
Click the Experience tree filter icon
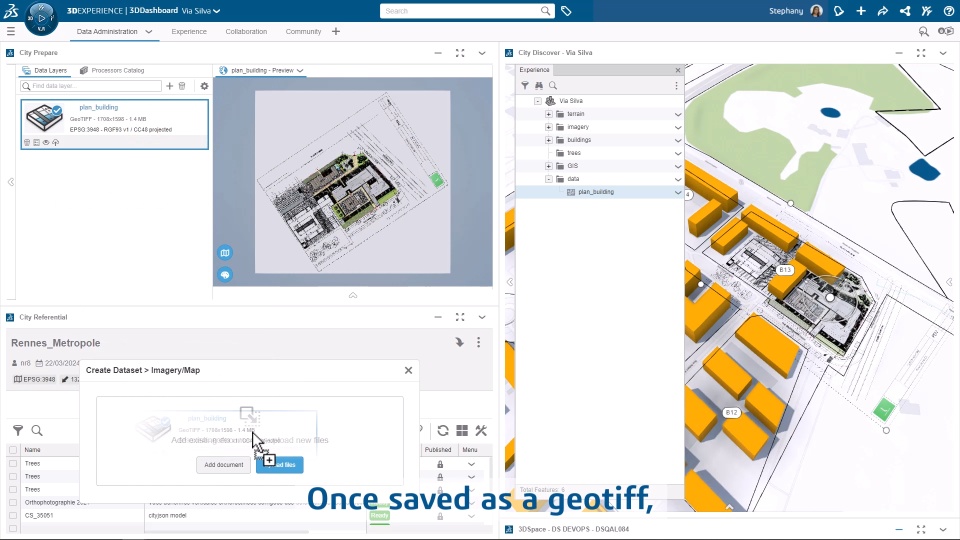(x=525, y=86)
